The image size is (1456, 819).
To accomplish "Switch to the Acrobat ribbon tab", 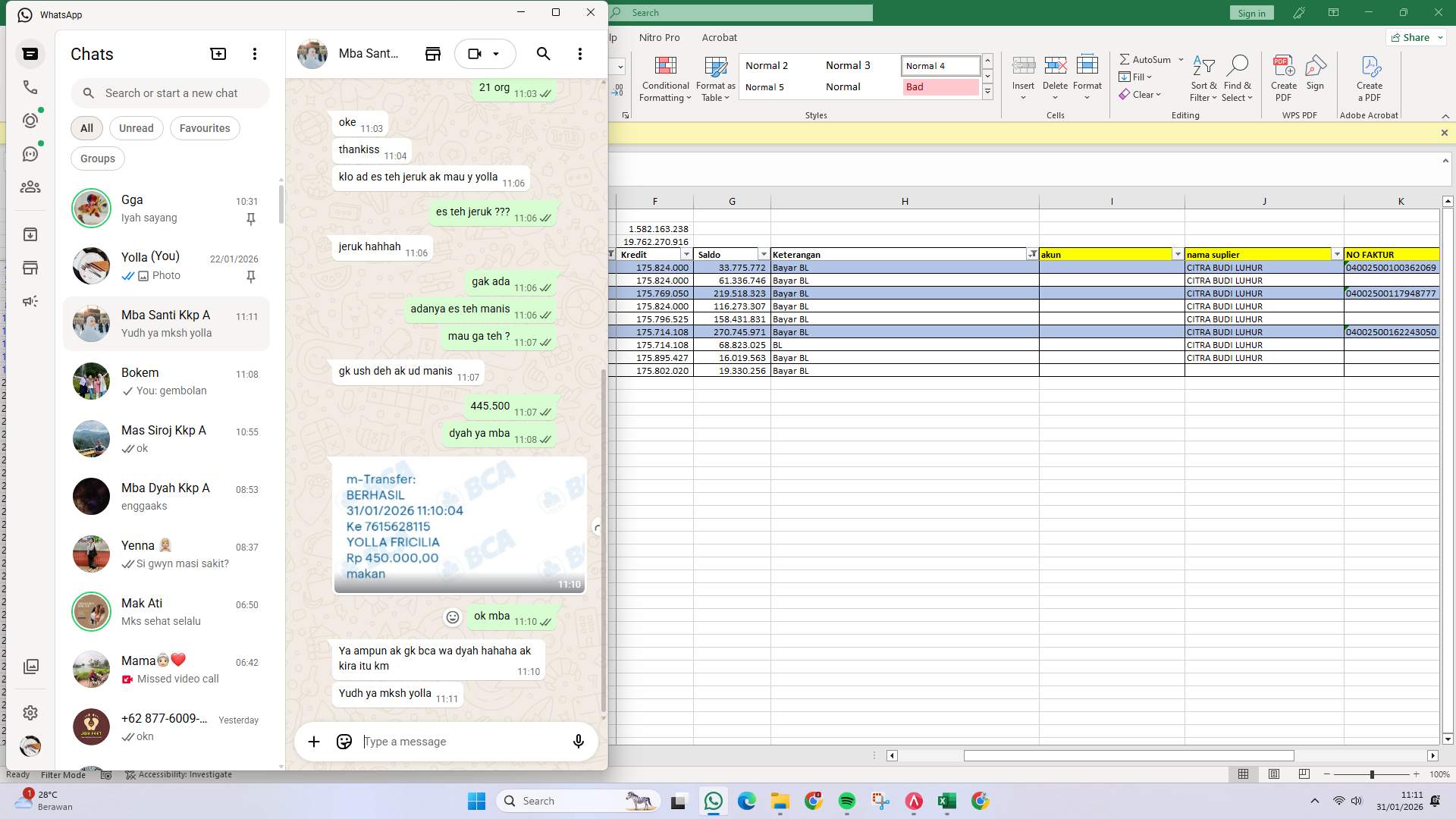I will (719, 37).
